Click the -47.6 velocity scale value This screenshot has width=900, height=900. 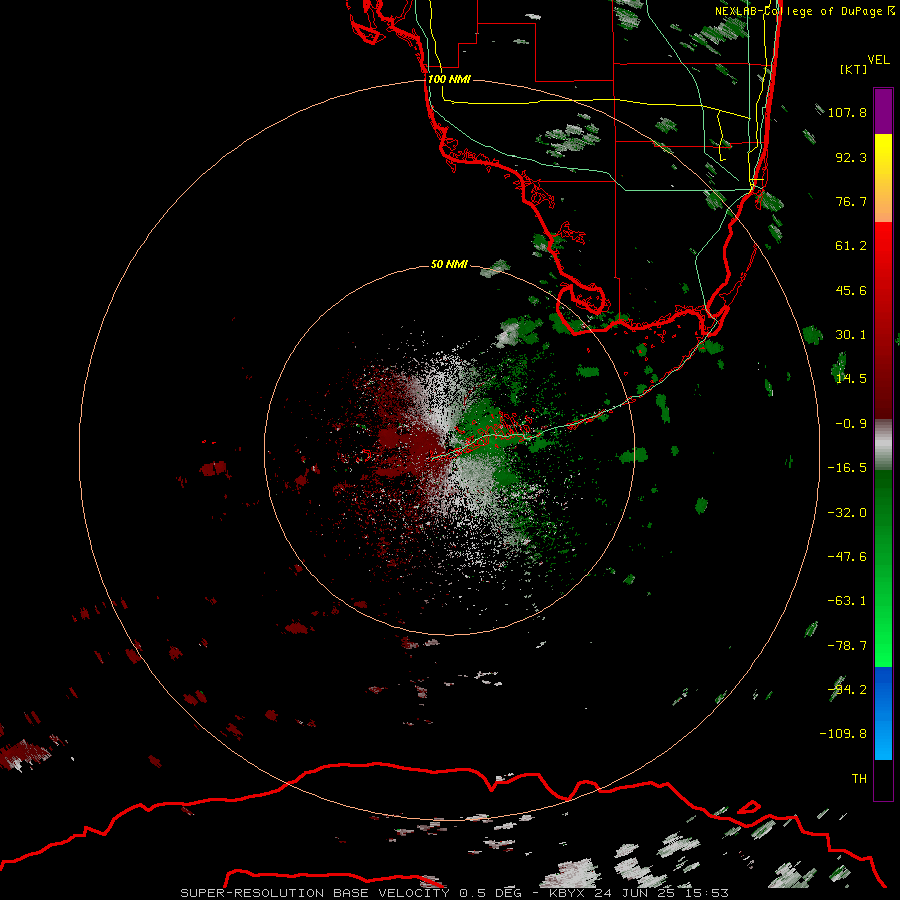[847, 557]
